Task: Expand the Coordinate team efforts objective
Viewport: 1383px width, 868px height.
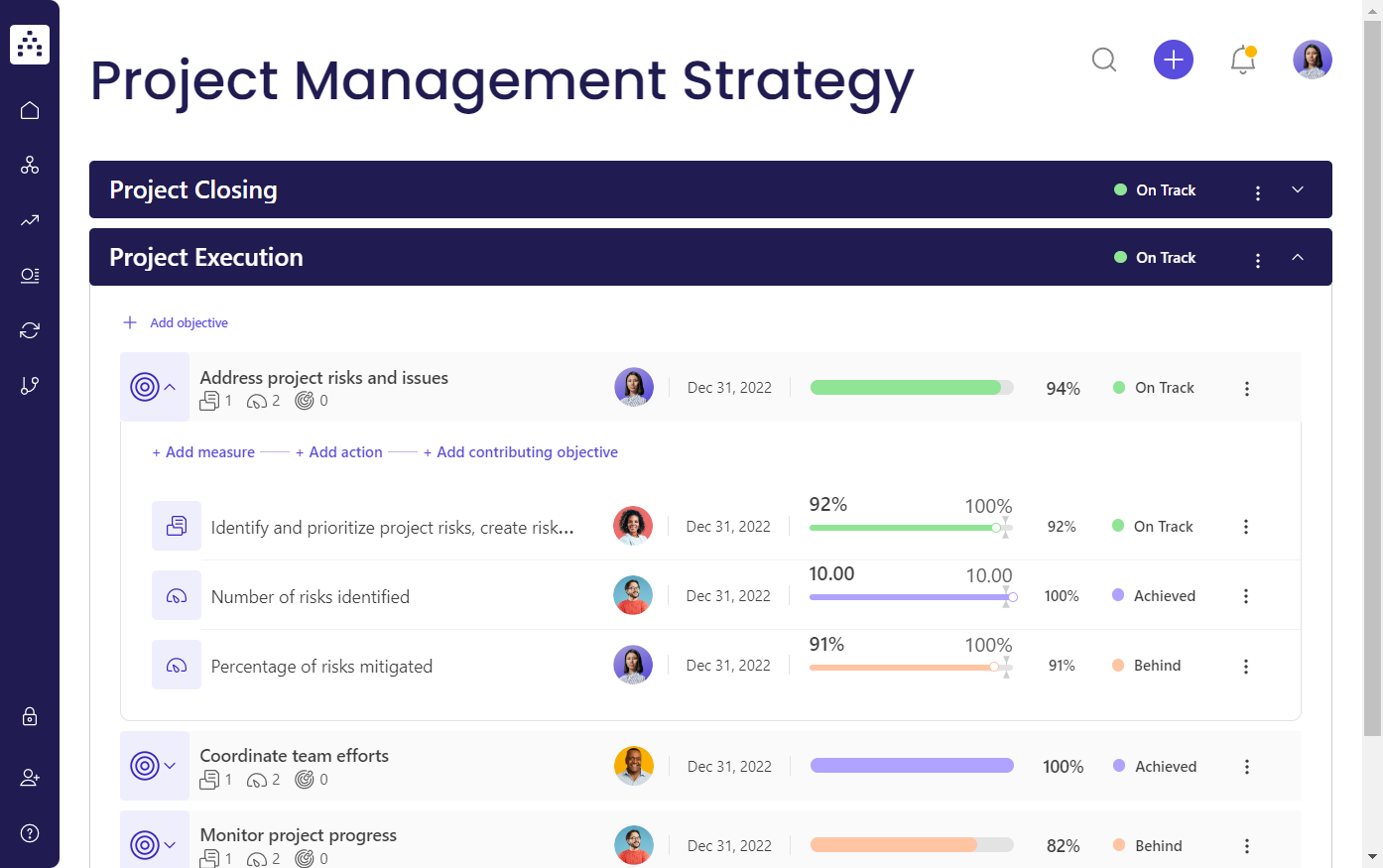Action: (167, 765)
